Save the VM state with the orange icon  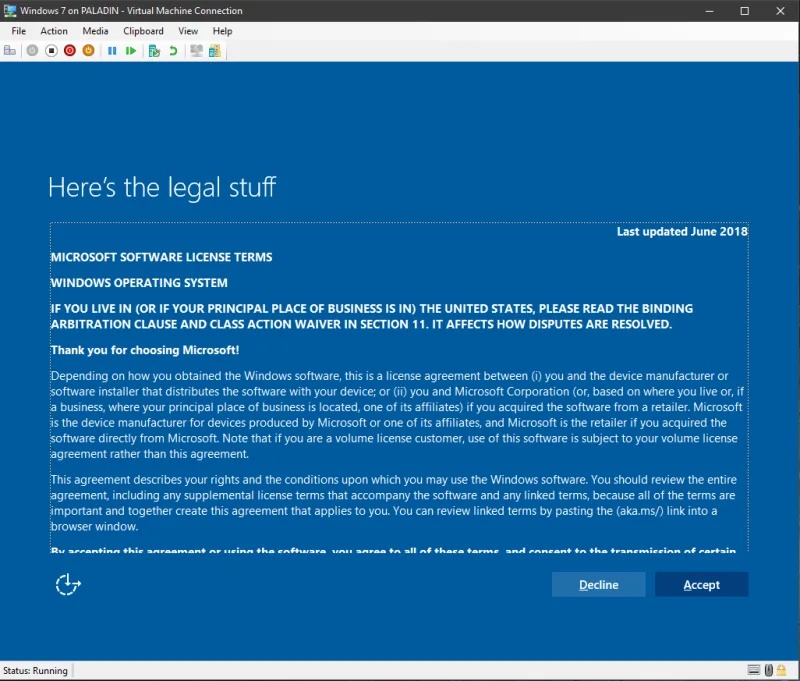point(88,51)
